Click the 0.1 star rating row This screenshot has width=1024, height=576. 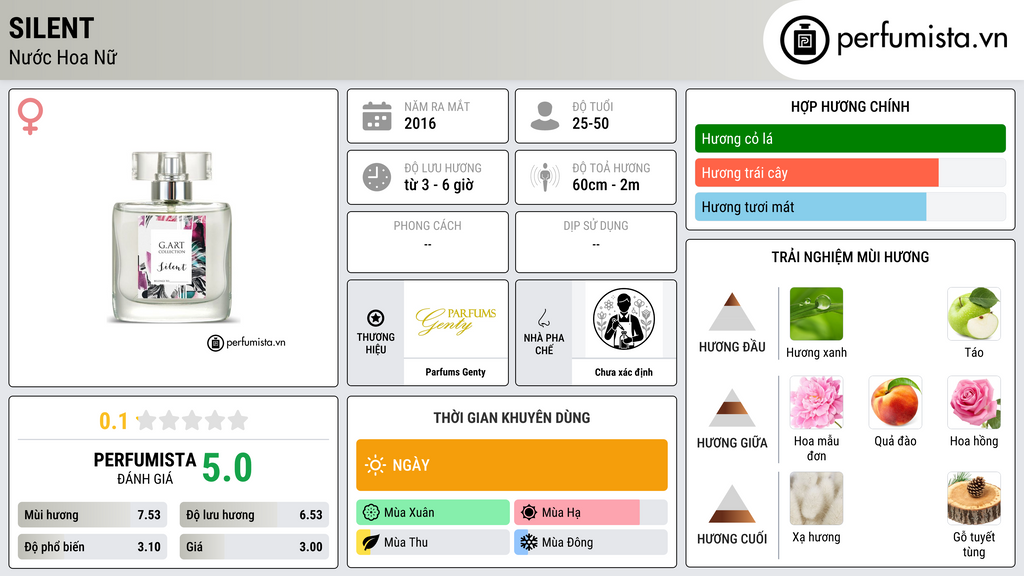coord(173,421)
